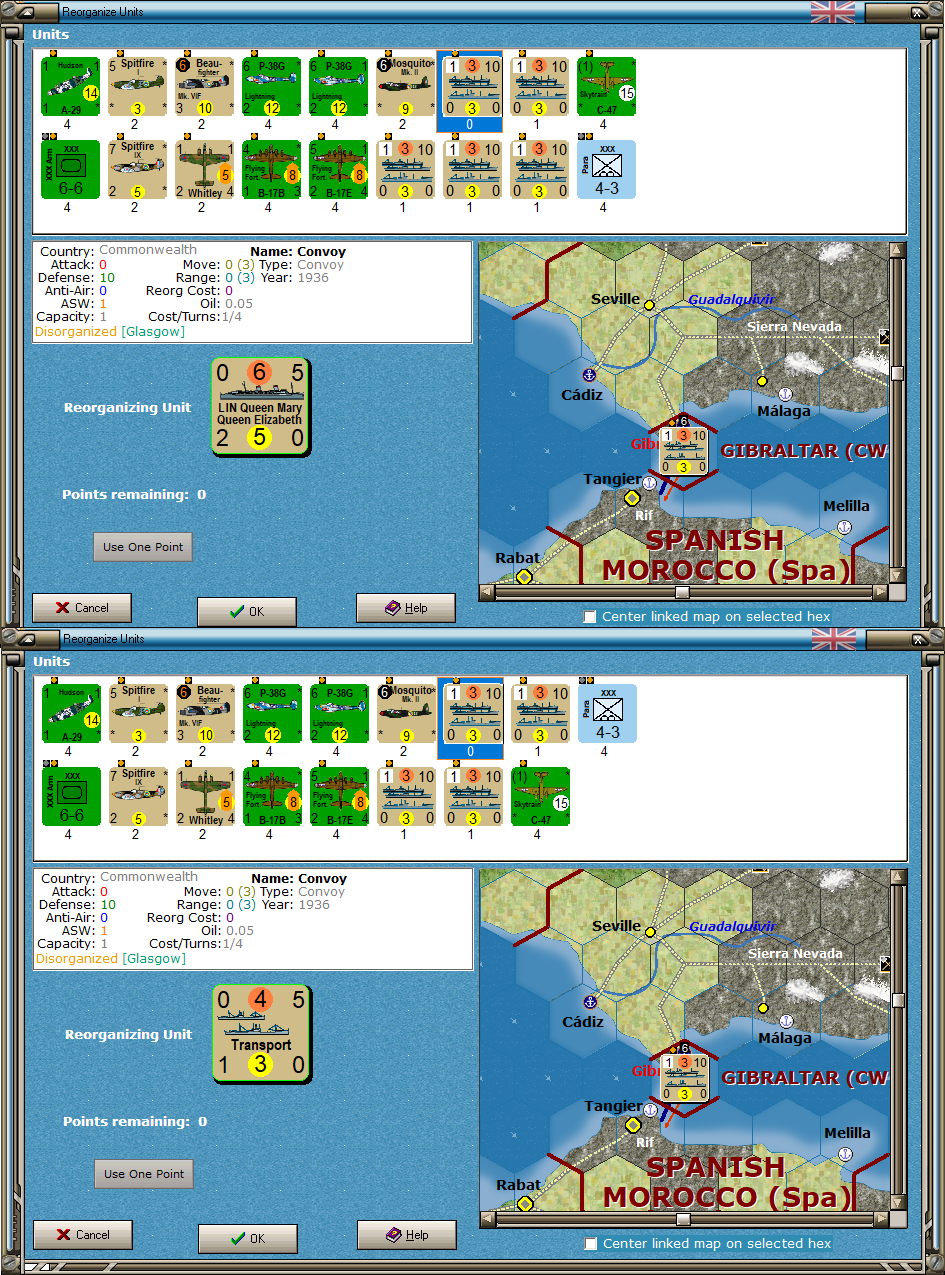Select XXX Arm 6-6 unit, upper window
Viewport: 945px width, 1275px height.
(71, 169)
